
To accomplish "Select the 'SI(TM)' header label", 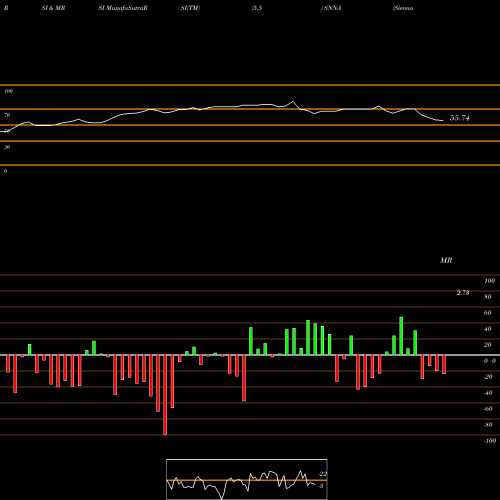I will [190, 8].
